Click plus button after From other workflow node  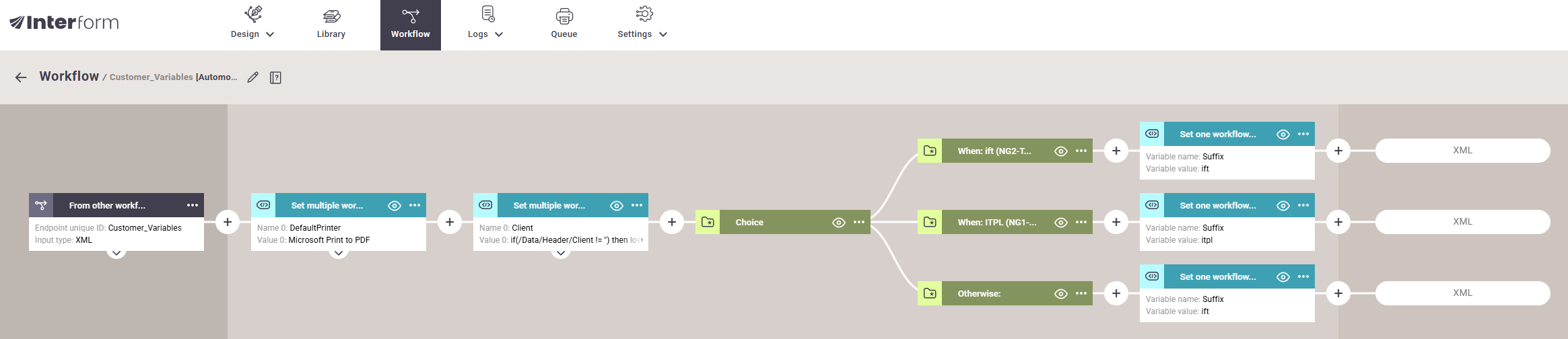click(228, 222)
